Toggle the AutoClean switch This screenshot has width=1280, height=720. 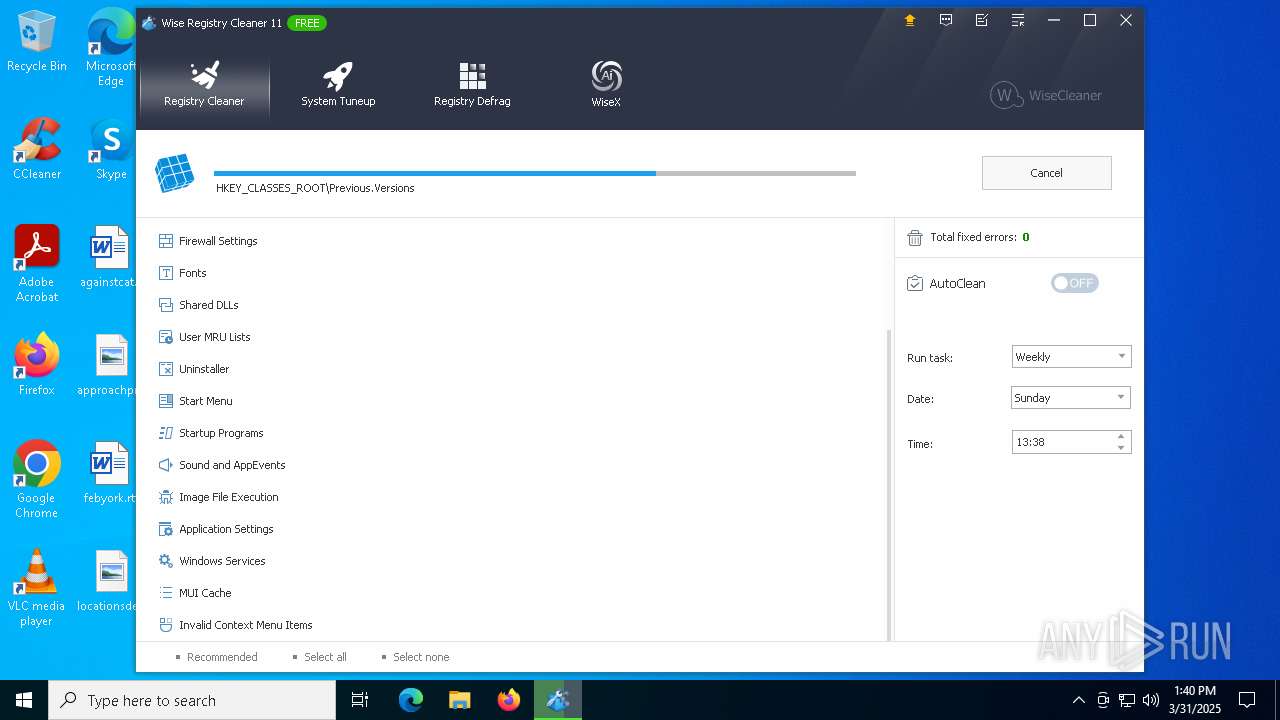1075,283
